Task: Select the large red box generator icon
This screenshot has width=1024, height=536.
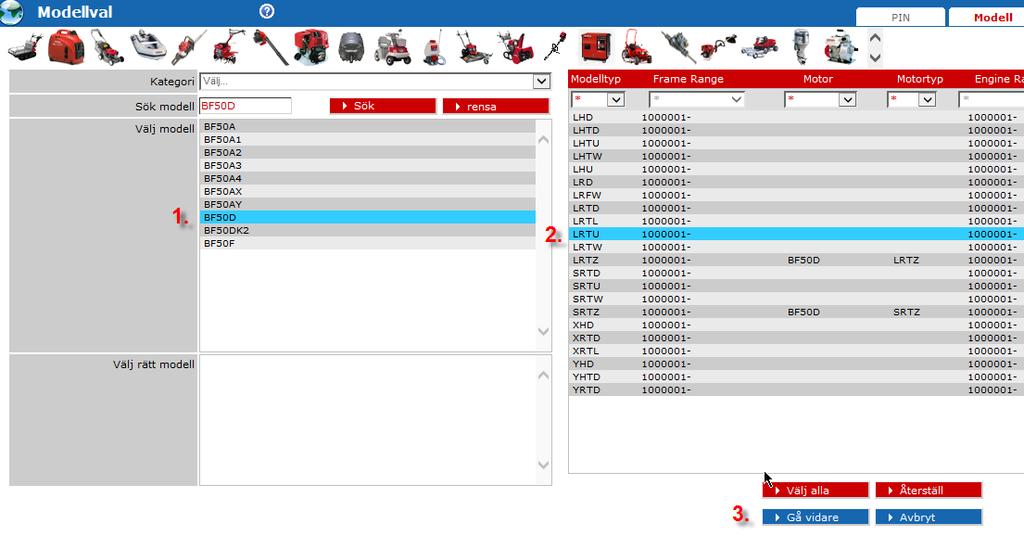Action: tap(596, 48)
